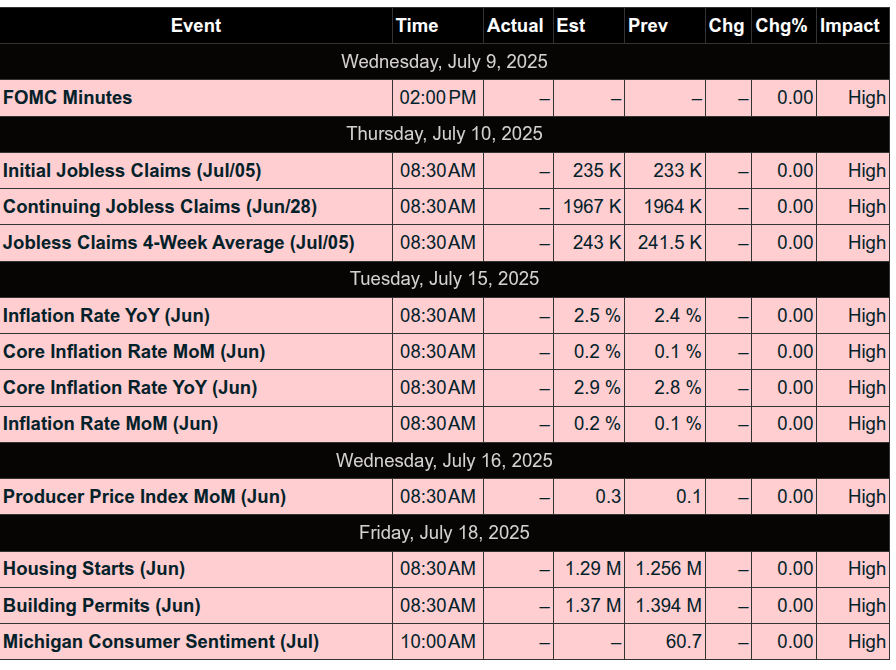This screenshot has height=670, width=896.
Task: Click the Chg% column header
Action: (781, 26)
